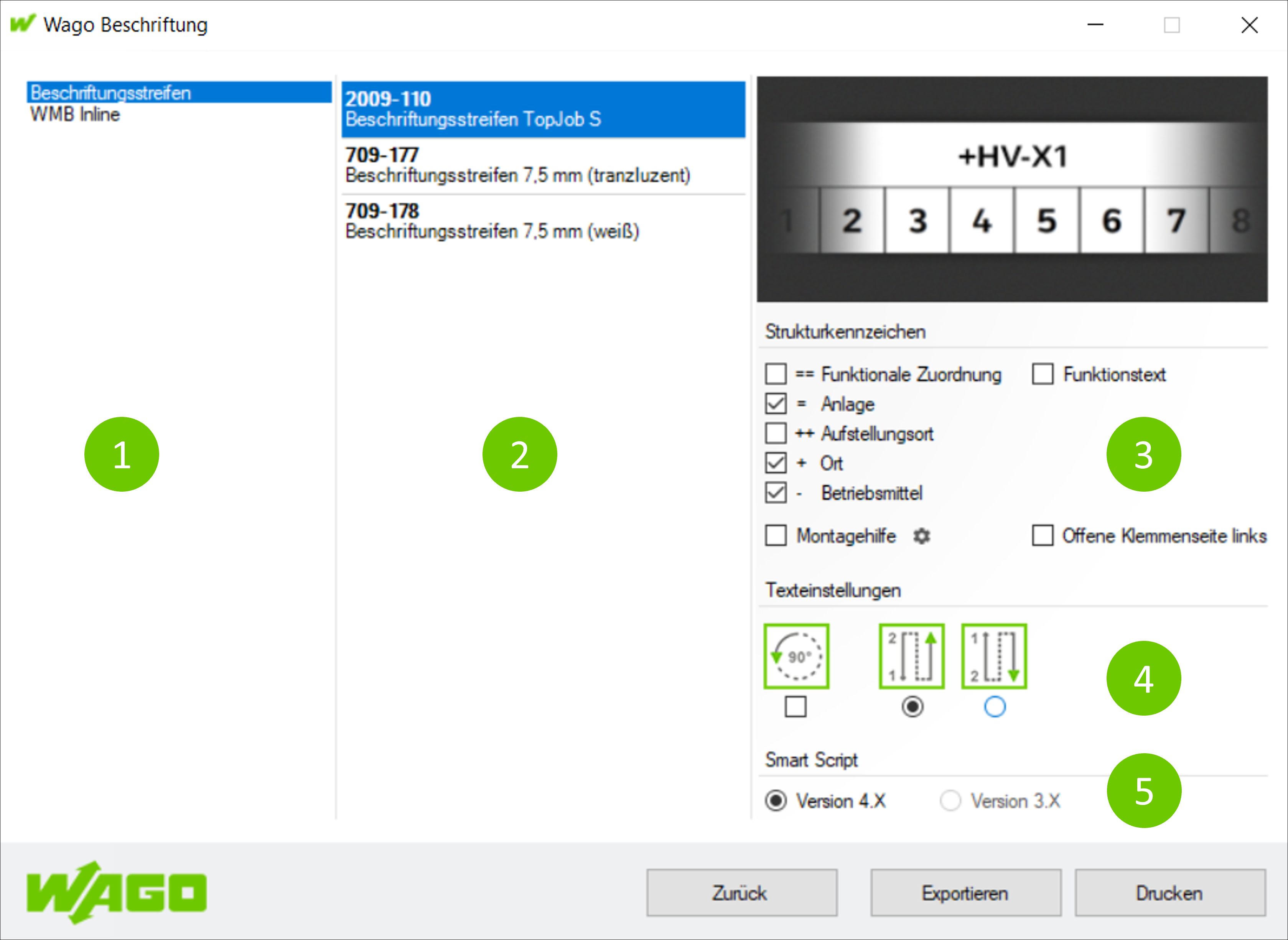
Task: Enable Funktionale Zuordnung checkbox
Action: [x=776, y=374]
